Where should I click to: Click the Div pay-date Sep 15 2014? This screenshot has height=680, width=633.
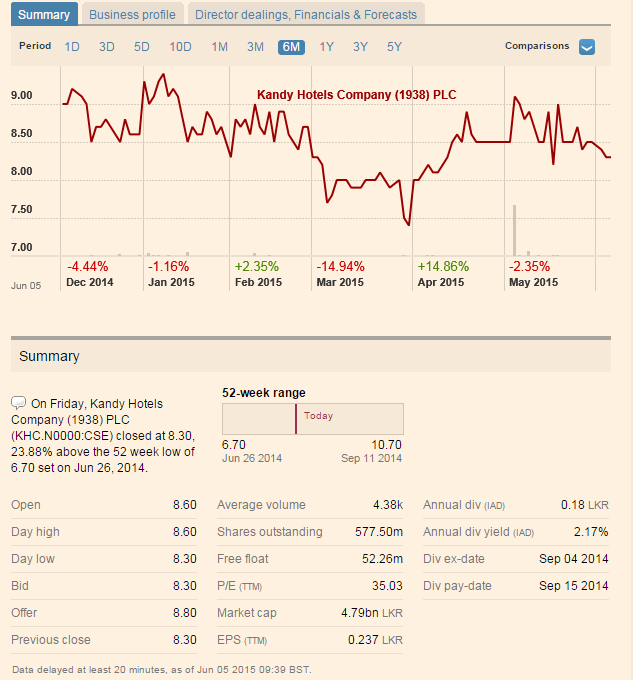(x=574, y=586)
